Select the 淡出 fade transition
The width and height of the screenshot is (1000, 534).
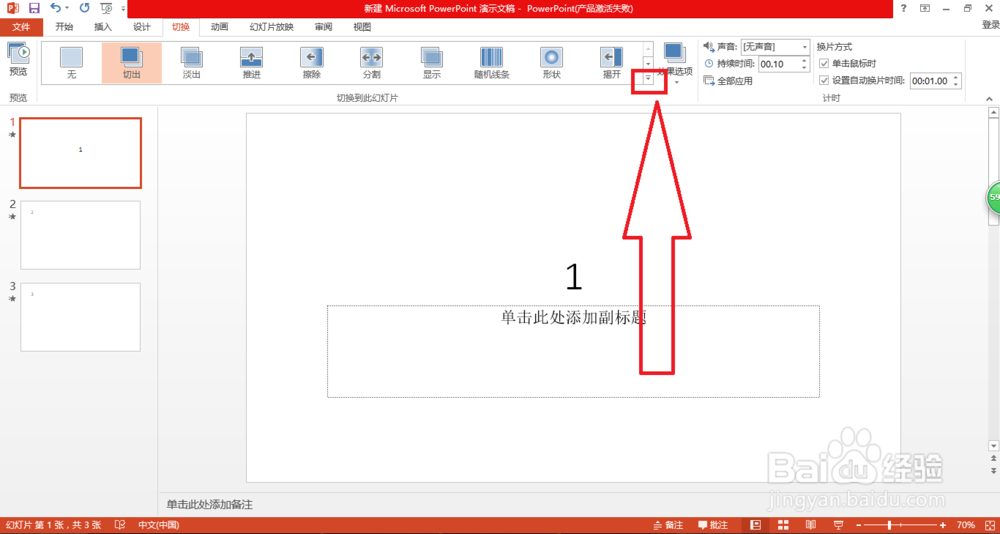pos(191,63)
